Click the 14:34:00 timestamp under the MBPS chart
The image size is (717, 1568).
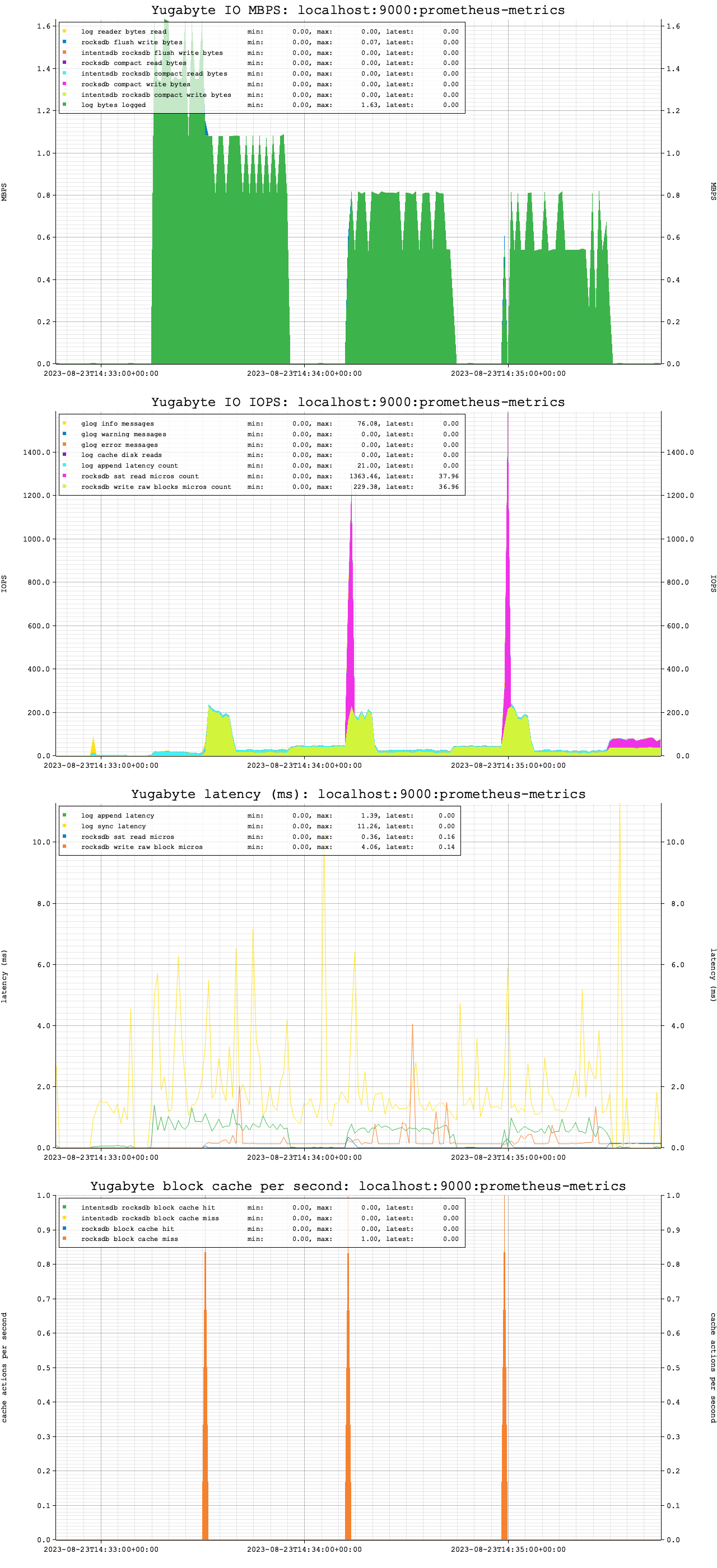click(x=304, y=373)
